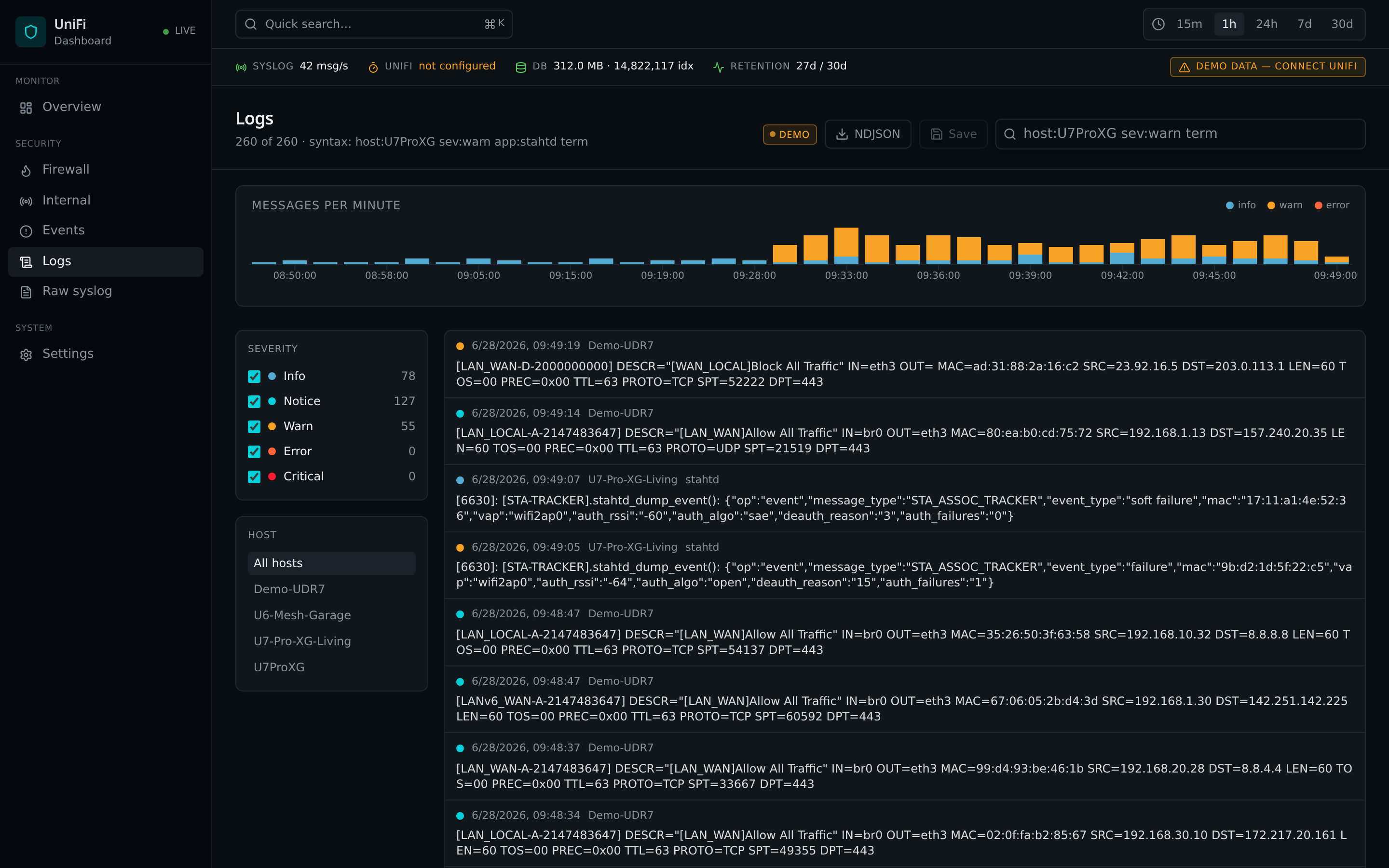
Task: Toggle the Critical severity checkbox
Action: coord(254,477)
